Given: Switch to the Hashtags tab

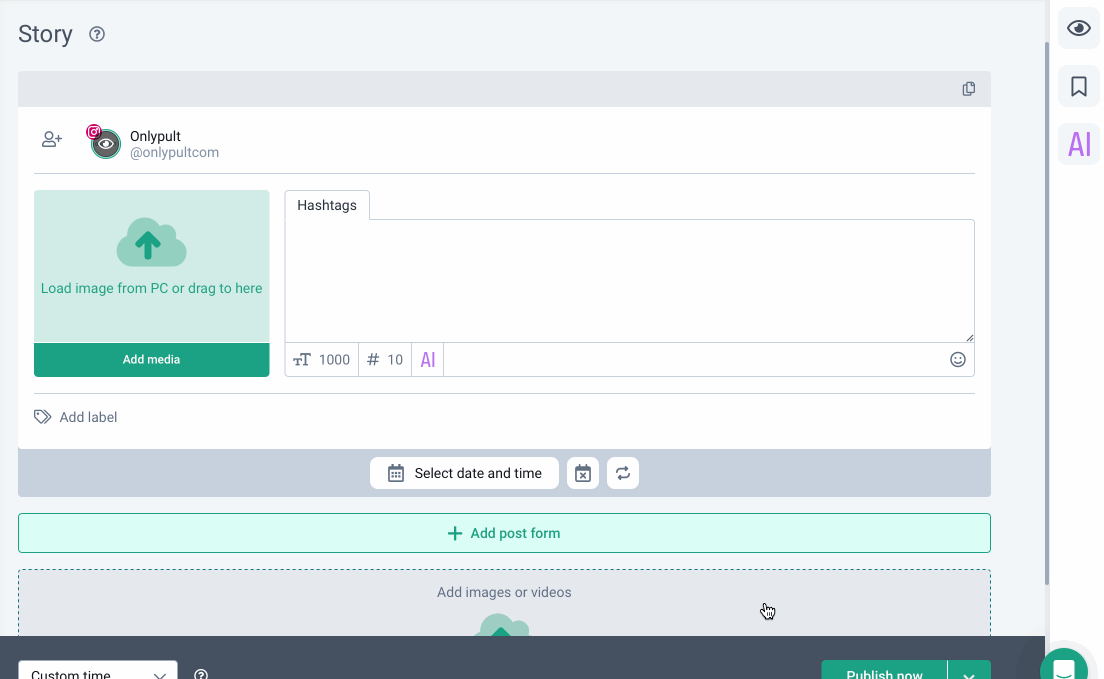Looking at the screenshot, I should coord(327,205).
